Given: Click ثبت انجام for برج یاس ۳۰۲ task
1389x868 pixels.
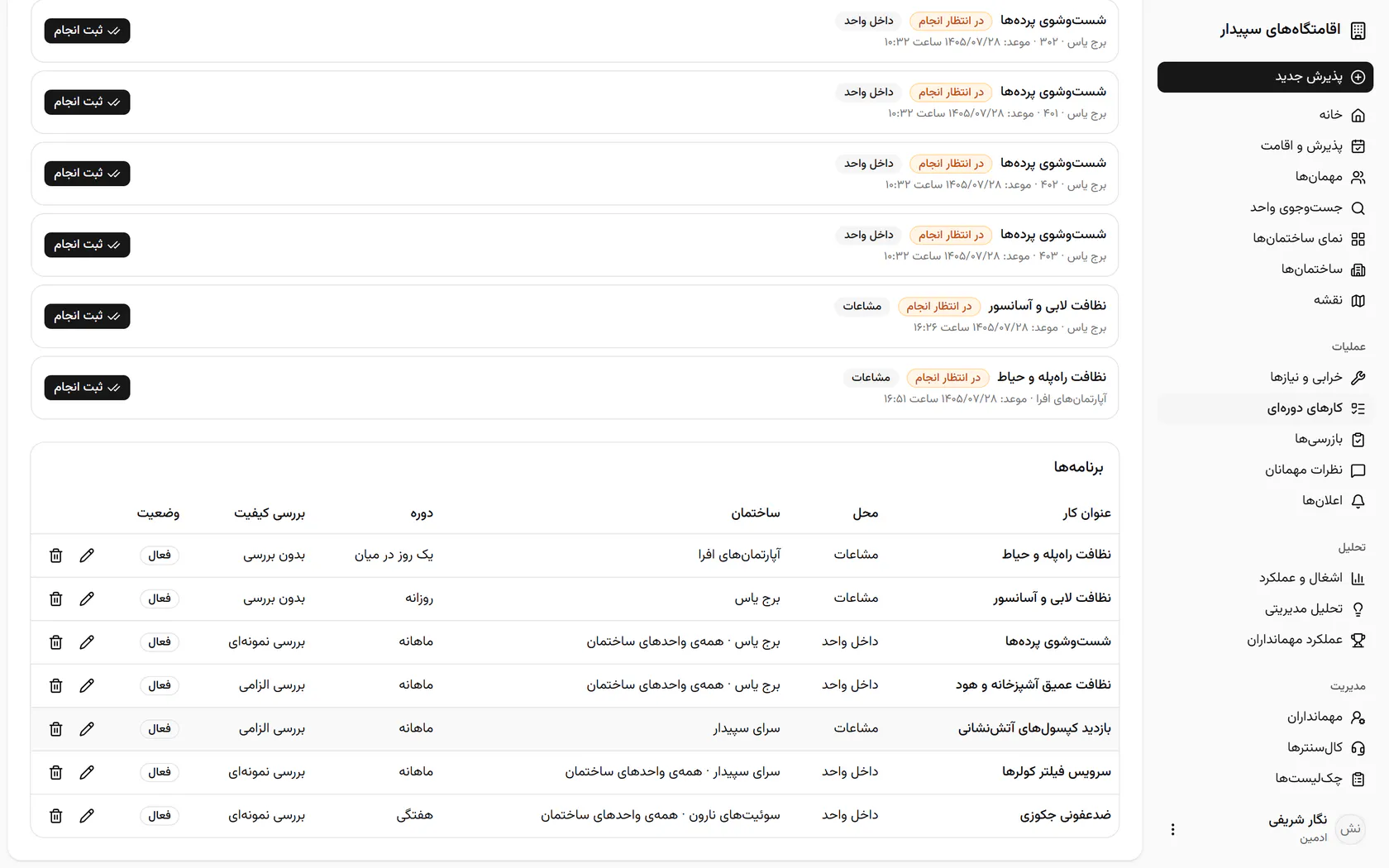Looking at the screenshot, I should click(87, 31).
